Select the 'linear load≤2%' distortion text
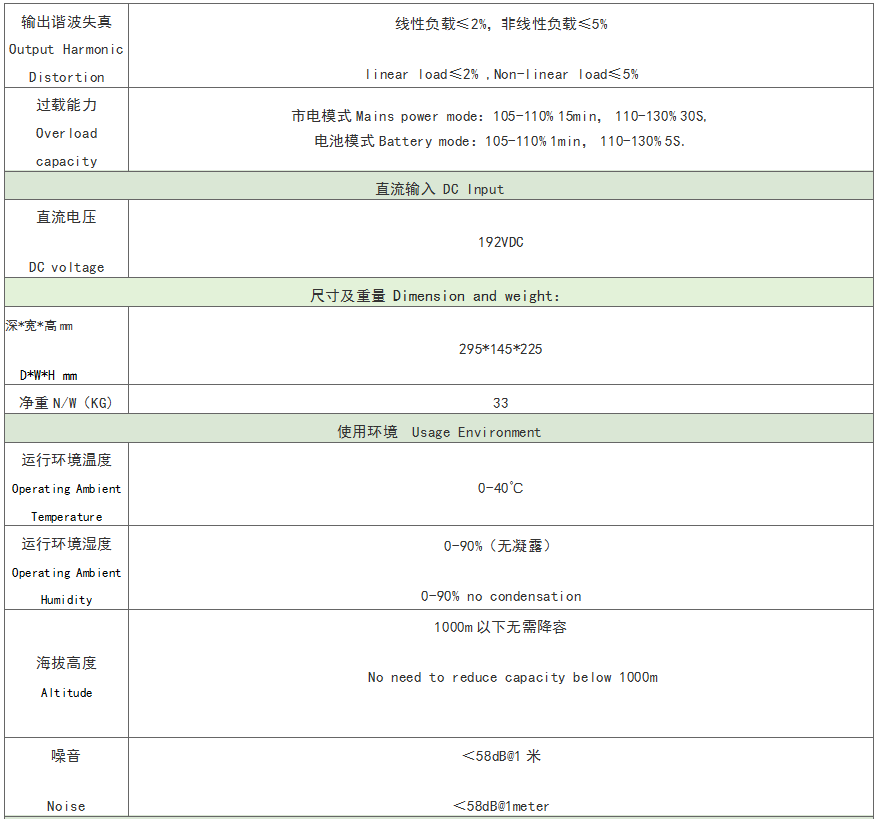 point(421,74)
